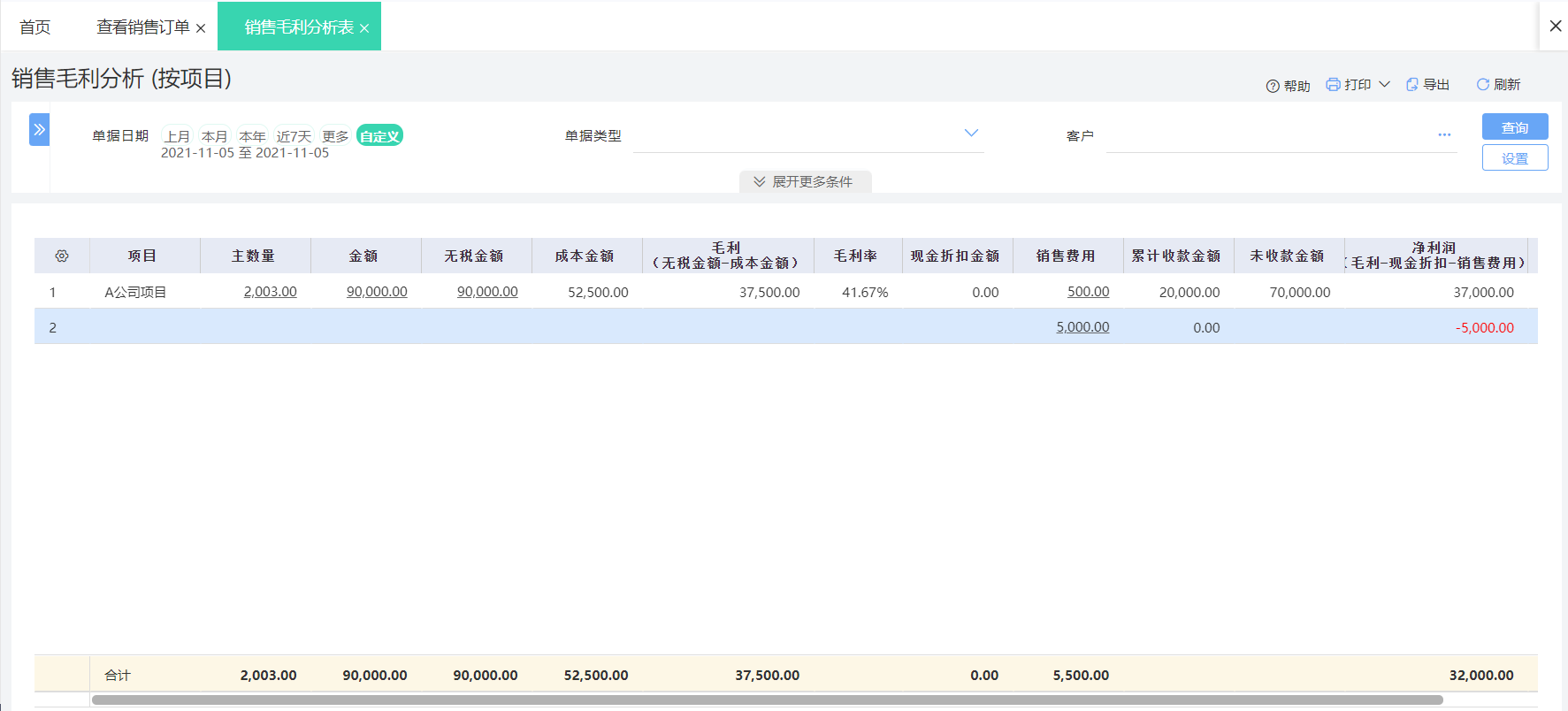
Task: Click the 查询 button
Action: (x=1514, y=127)
